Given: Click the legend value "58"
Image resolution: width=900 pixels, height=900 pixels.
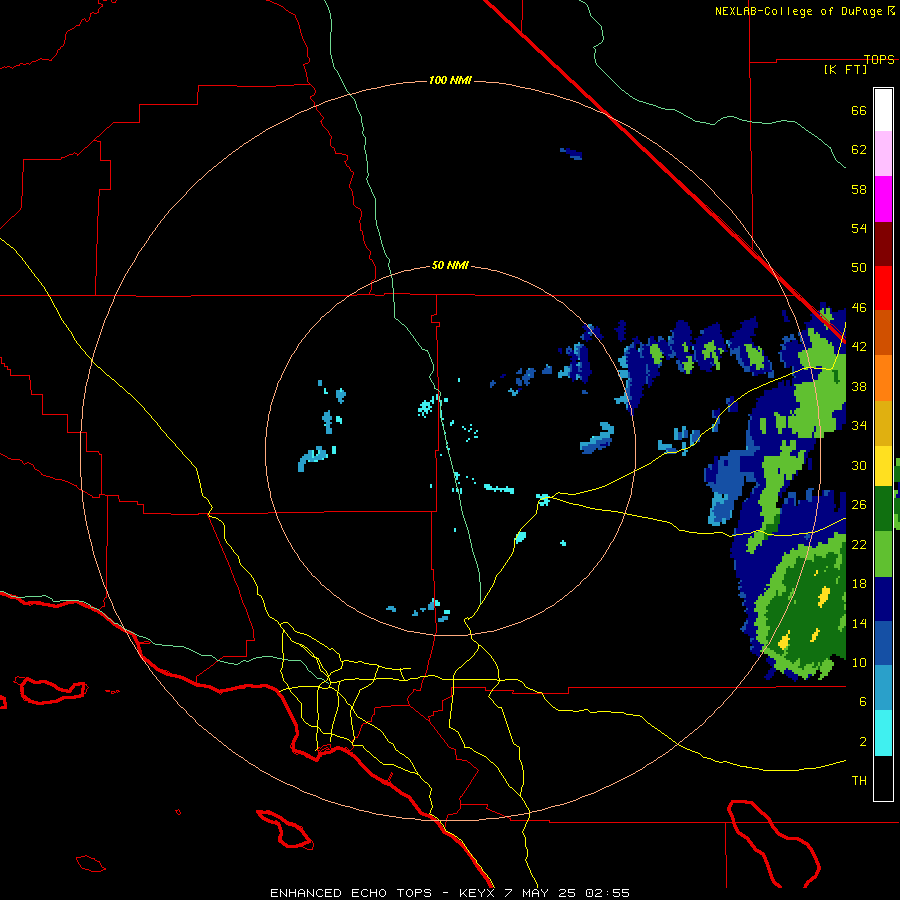Looking at the screenshot, I should [x=859, y=189].
